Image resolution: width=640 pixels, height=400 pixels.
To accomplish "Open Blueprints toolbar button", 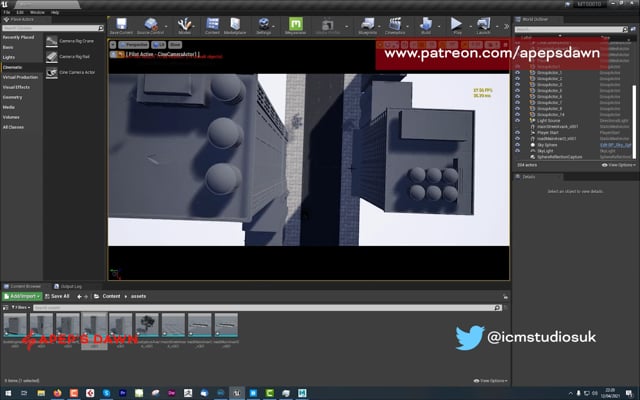I will 367,26.
